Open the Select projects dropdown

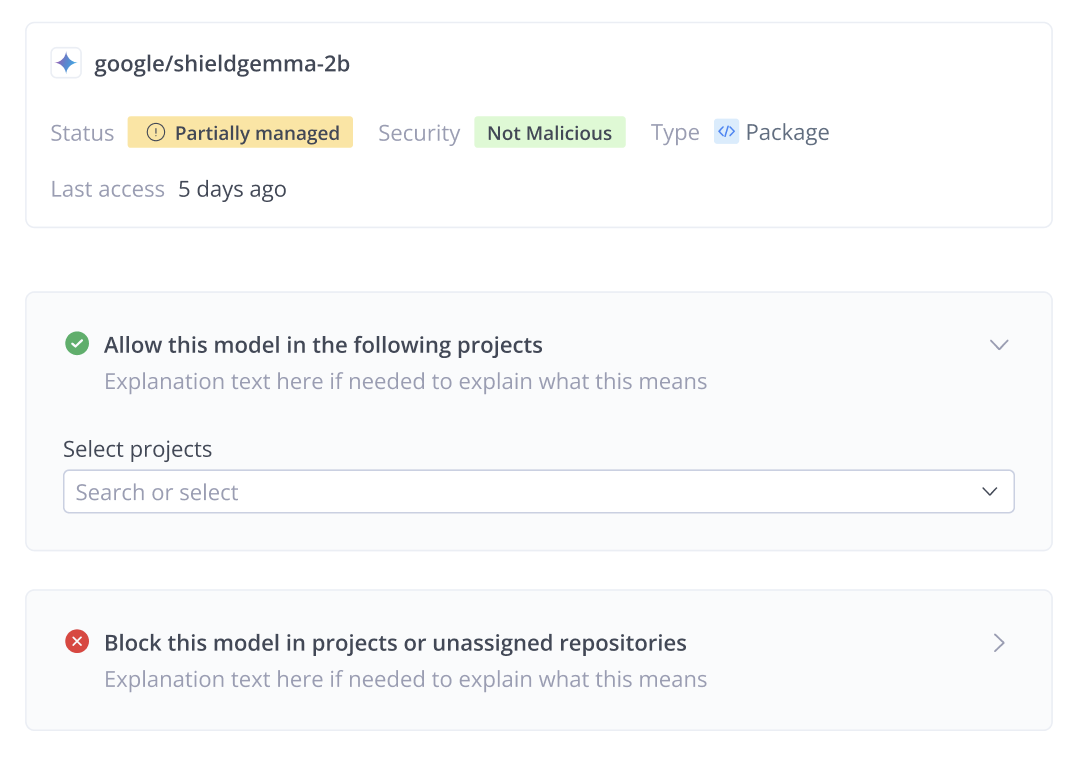(x=539, y=491)
